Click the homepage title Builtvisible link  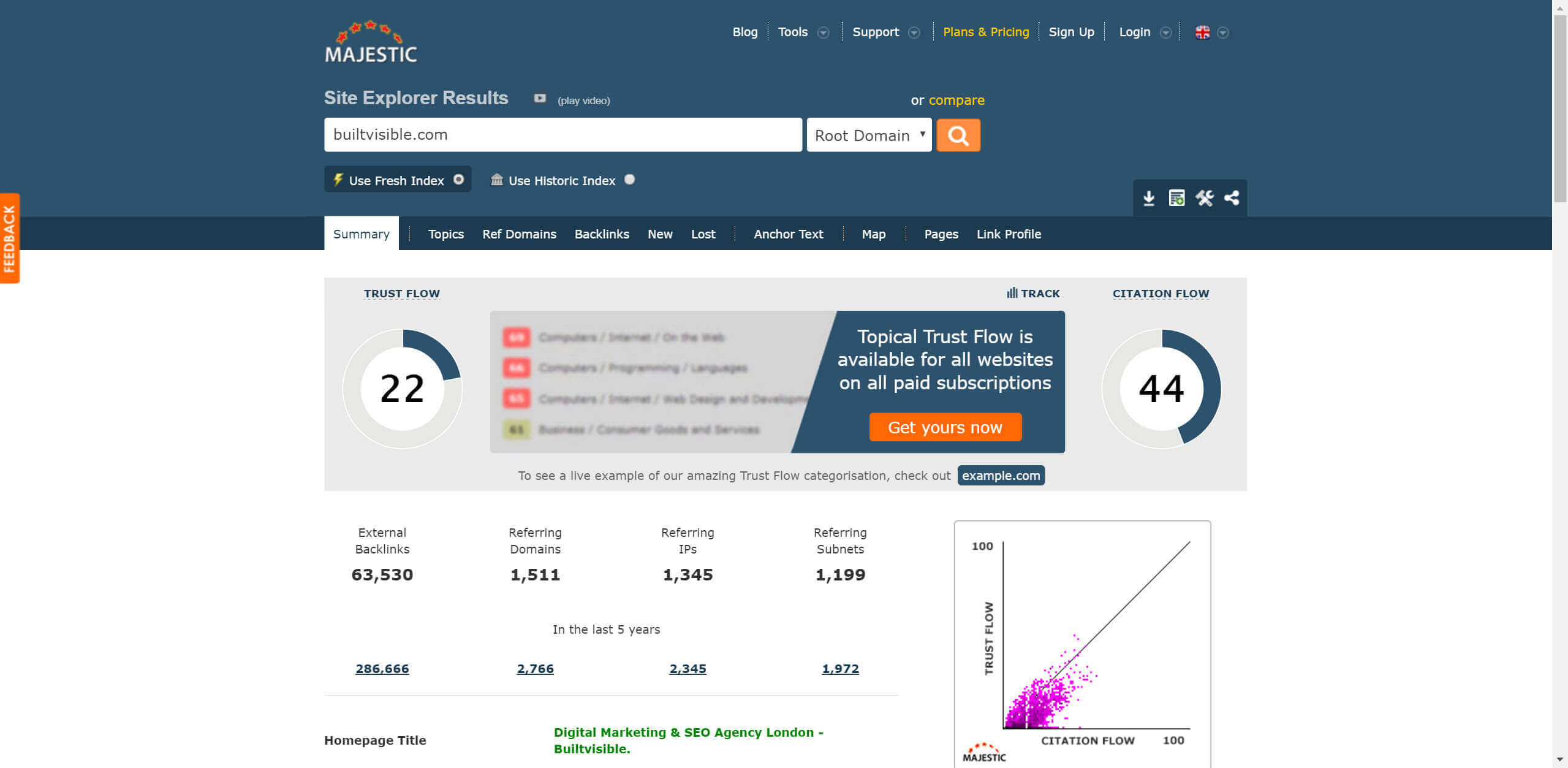tap(689, 740)
